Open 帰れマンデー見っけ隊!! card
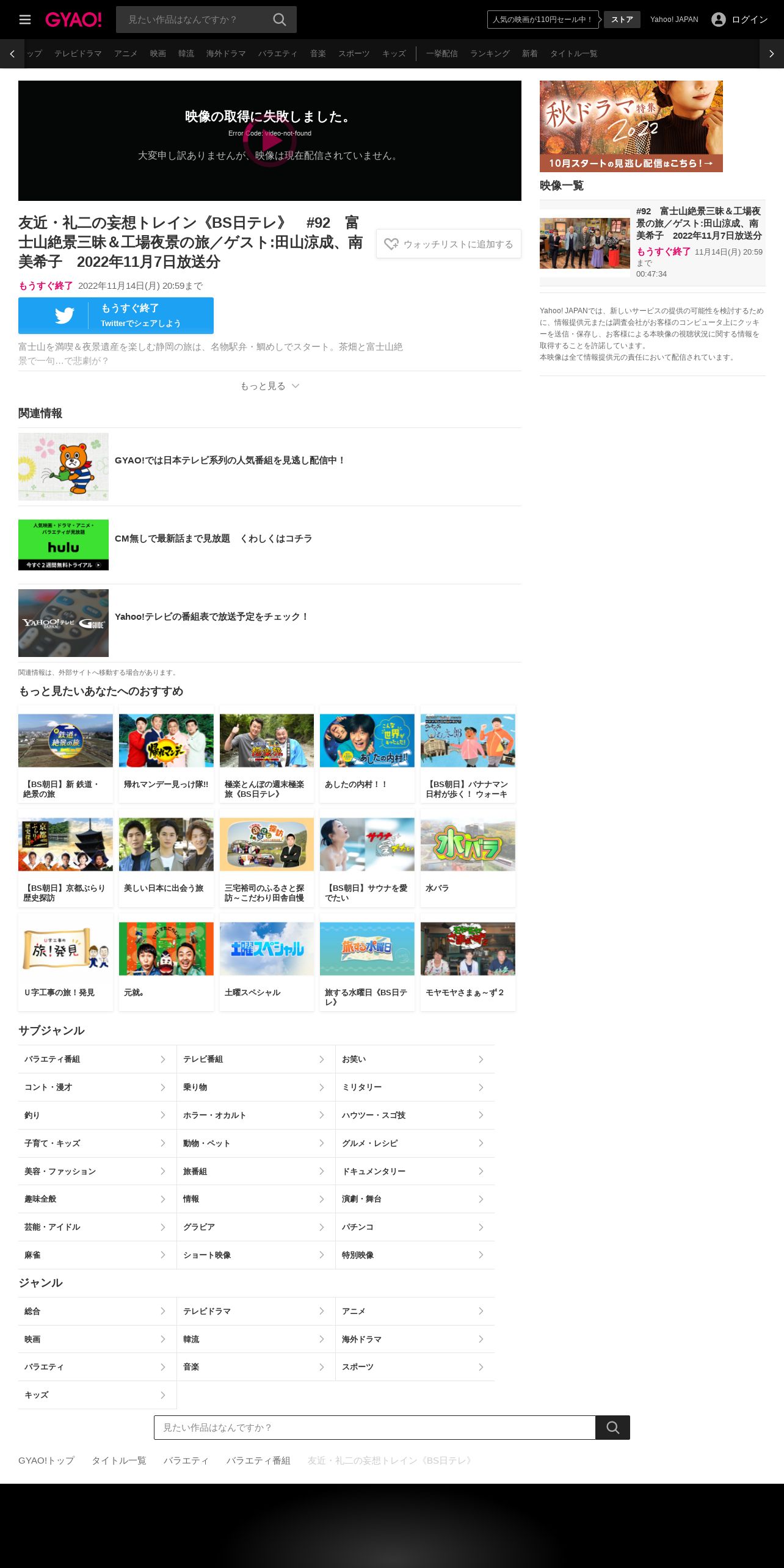This screenshot has height=1568, width=784. point(166,755)
